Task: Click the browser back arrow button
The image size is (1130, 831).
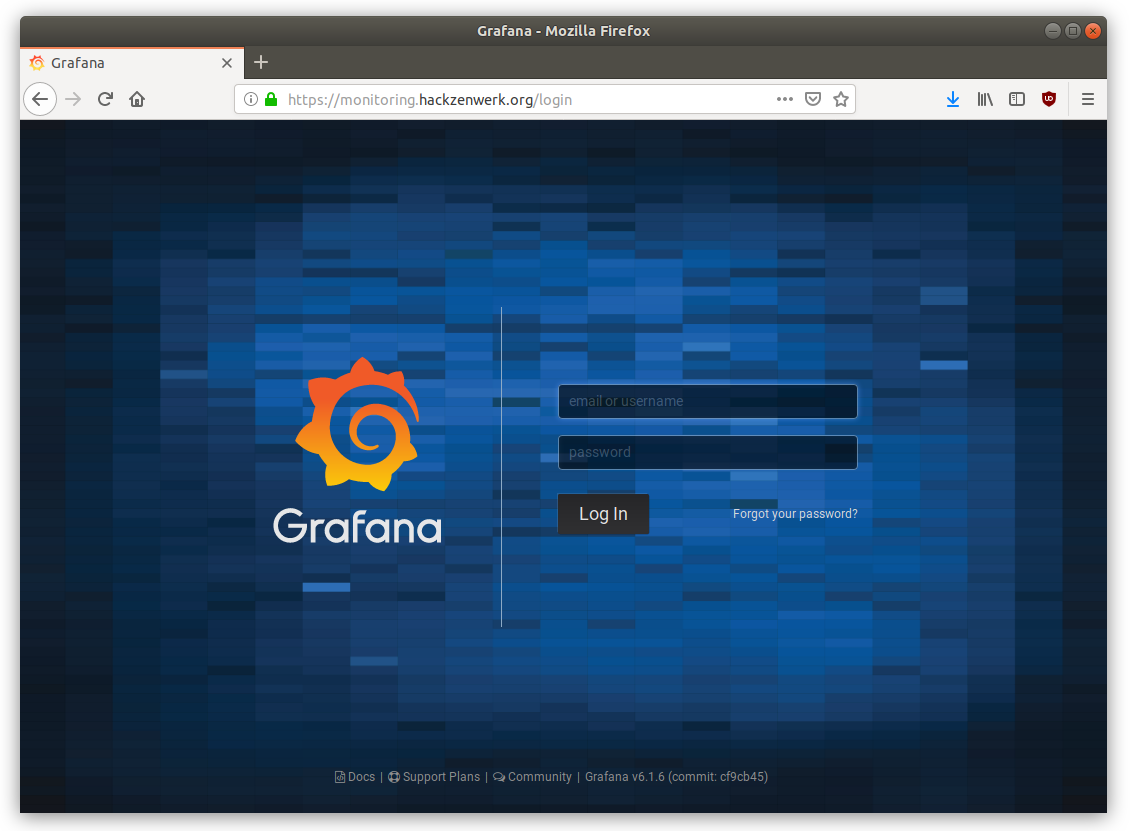Action: (40, 99)
